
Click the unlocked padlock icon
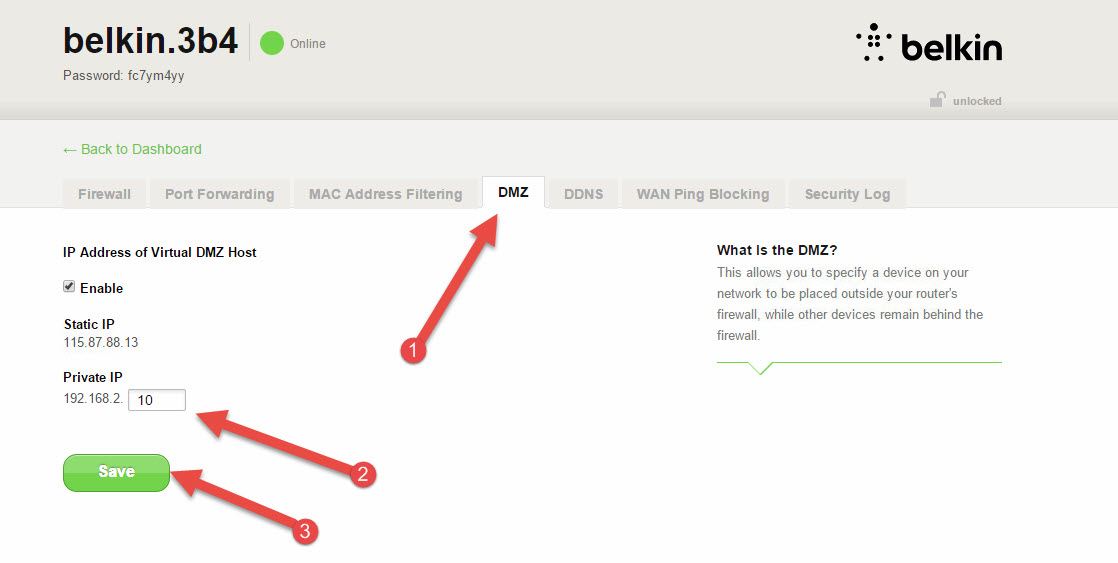click(937, 100)
